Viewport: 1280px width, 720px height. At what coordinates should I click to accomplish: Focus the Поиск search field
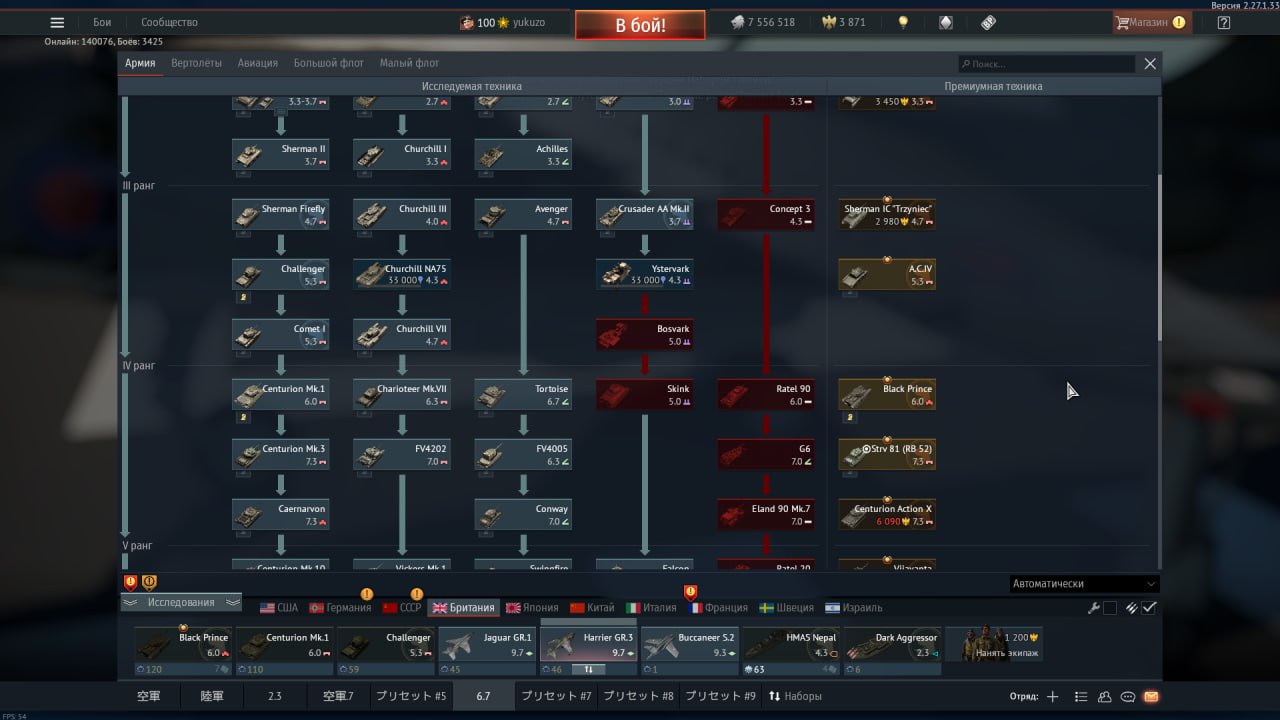click(1046, 64)
